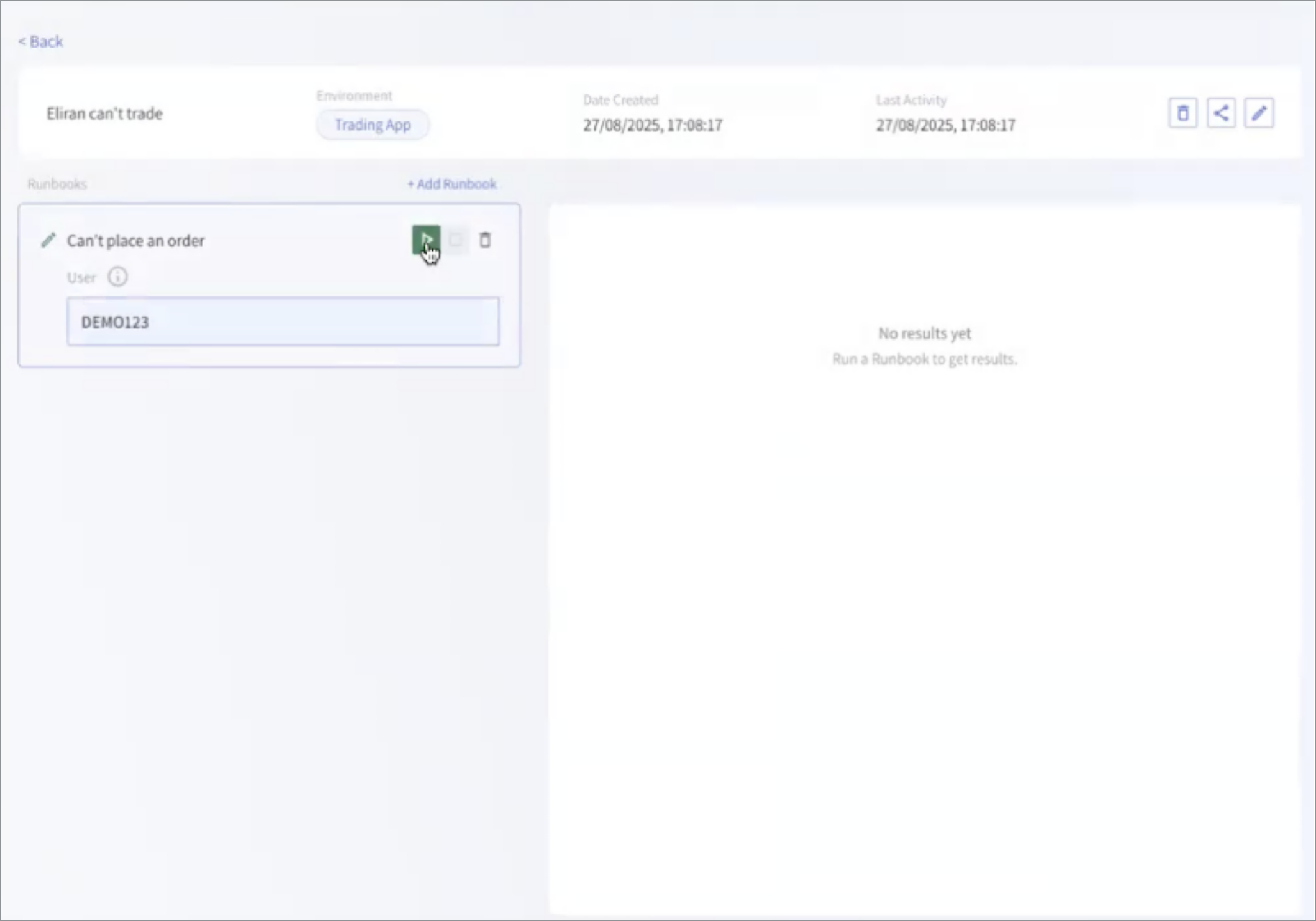Image resolution: width=1316 pixels, height=921 pixels.
Task: Click "Run a Runbook to get results" text
Action: click(925, 360)
